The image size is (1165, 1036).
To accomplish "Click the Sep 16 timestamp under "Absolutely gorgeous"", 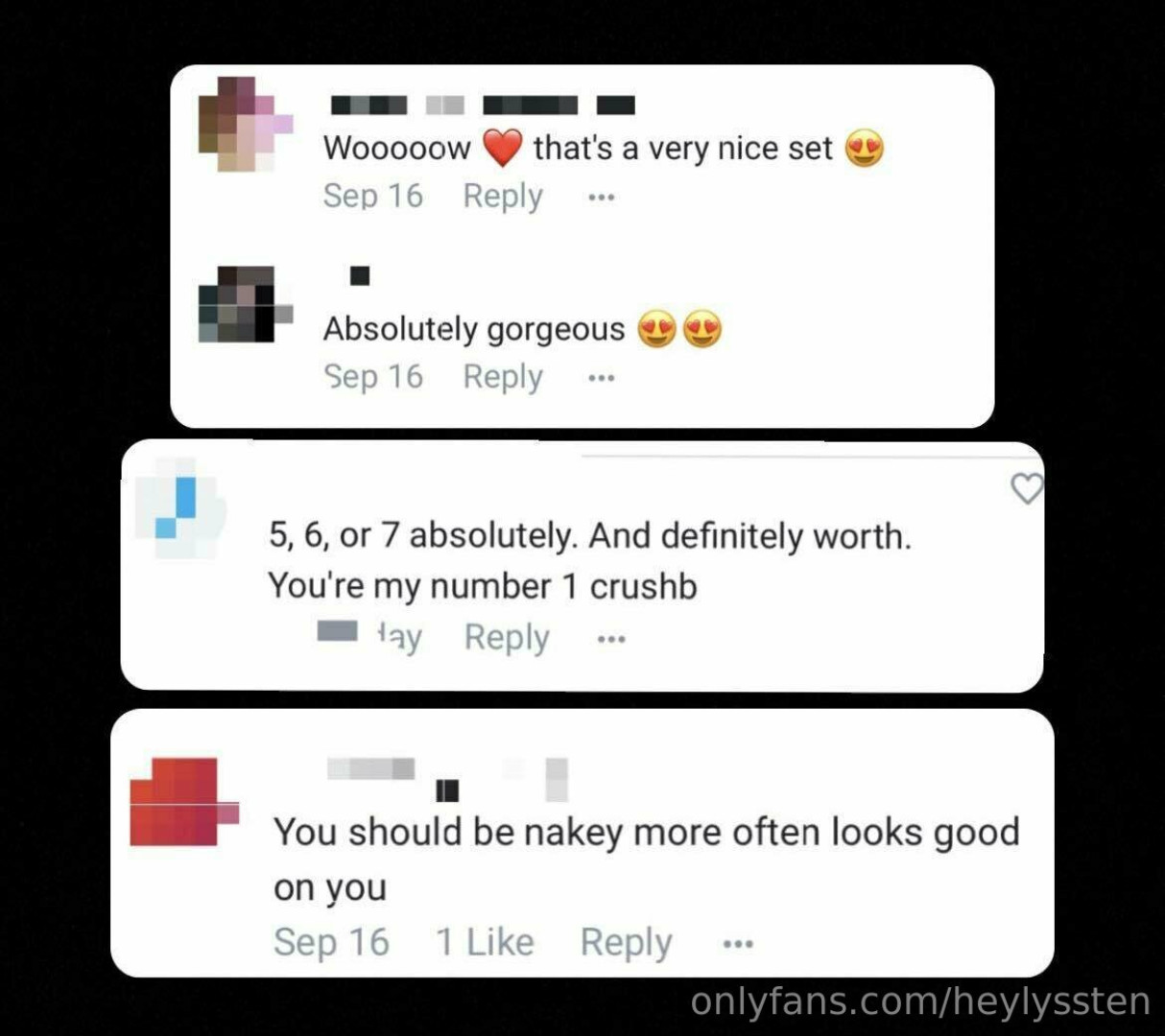I will 372,377.
